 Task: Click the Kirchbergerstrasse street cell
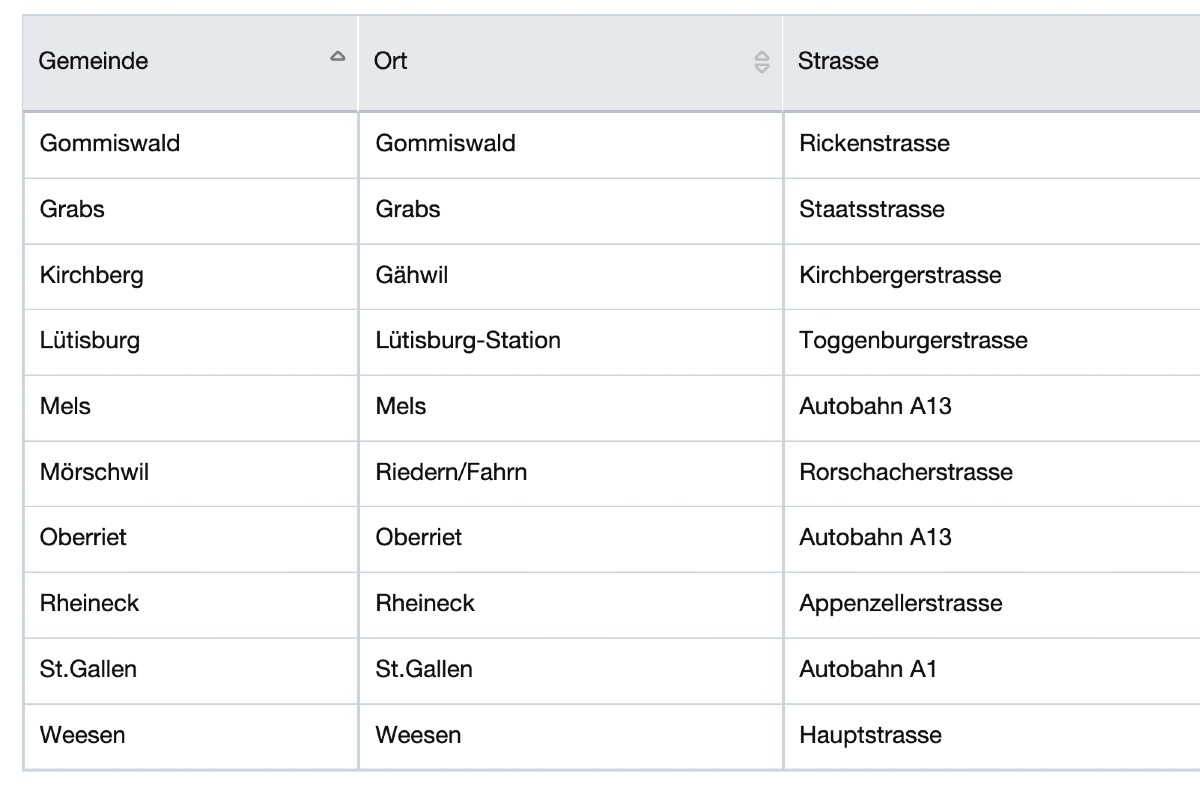coord(900,274)
